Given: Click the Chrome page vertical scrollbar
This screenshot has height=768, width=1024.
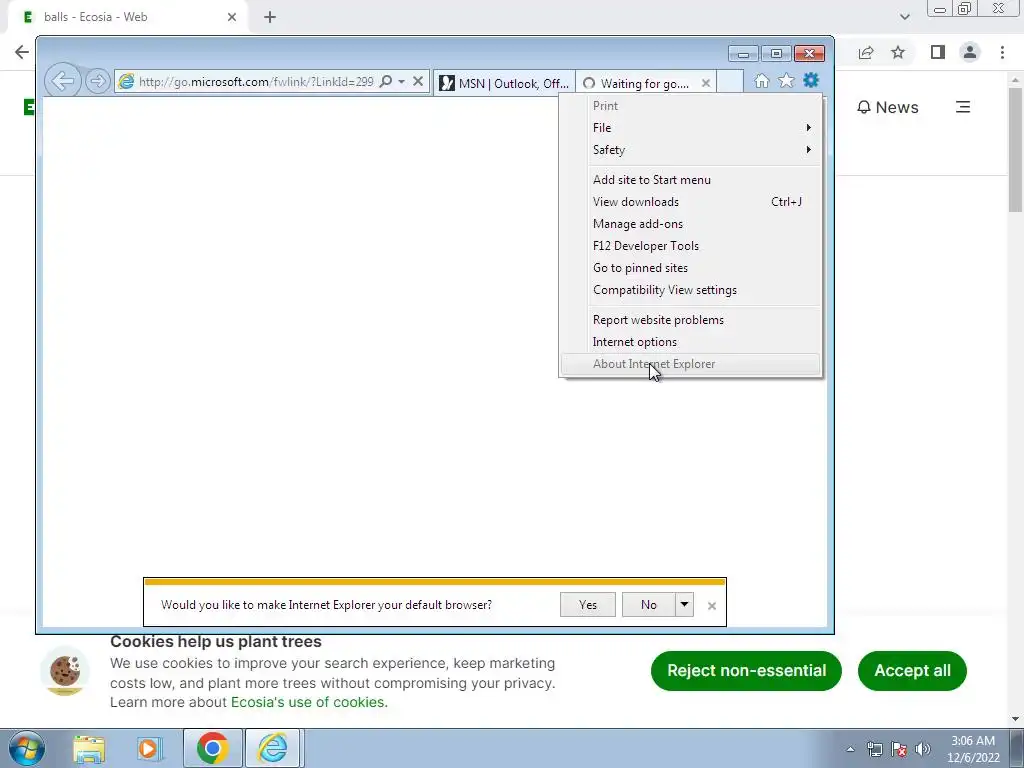Looking at the screenshot, I should 1015,150.
